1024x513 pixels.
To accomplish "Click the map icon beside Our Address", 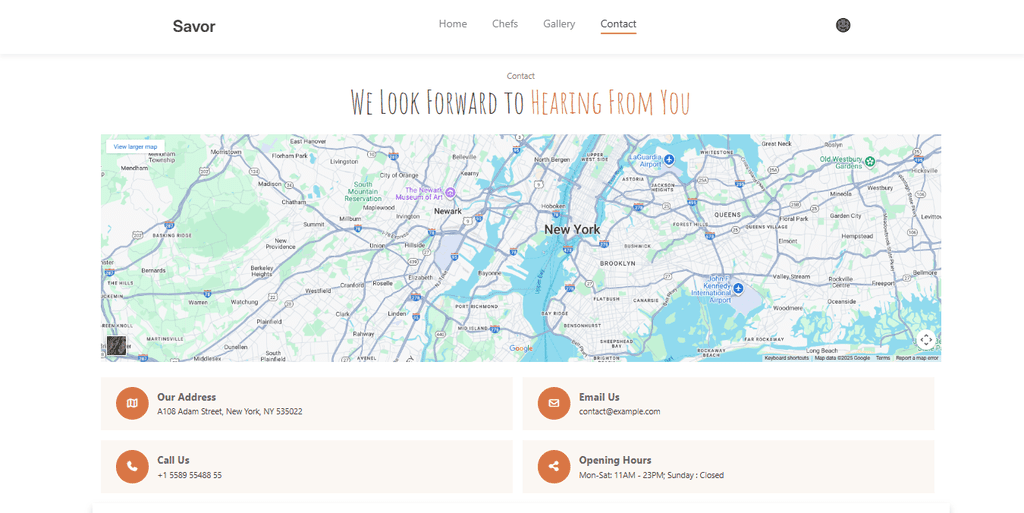I will pos(132,403).
